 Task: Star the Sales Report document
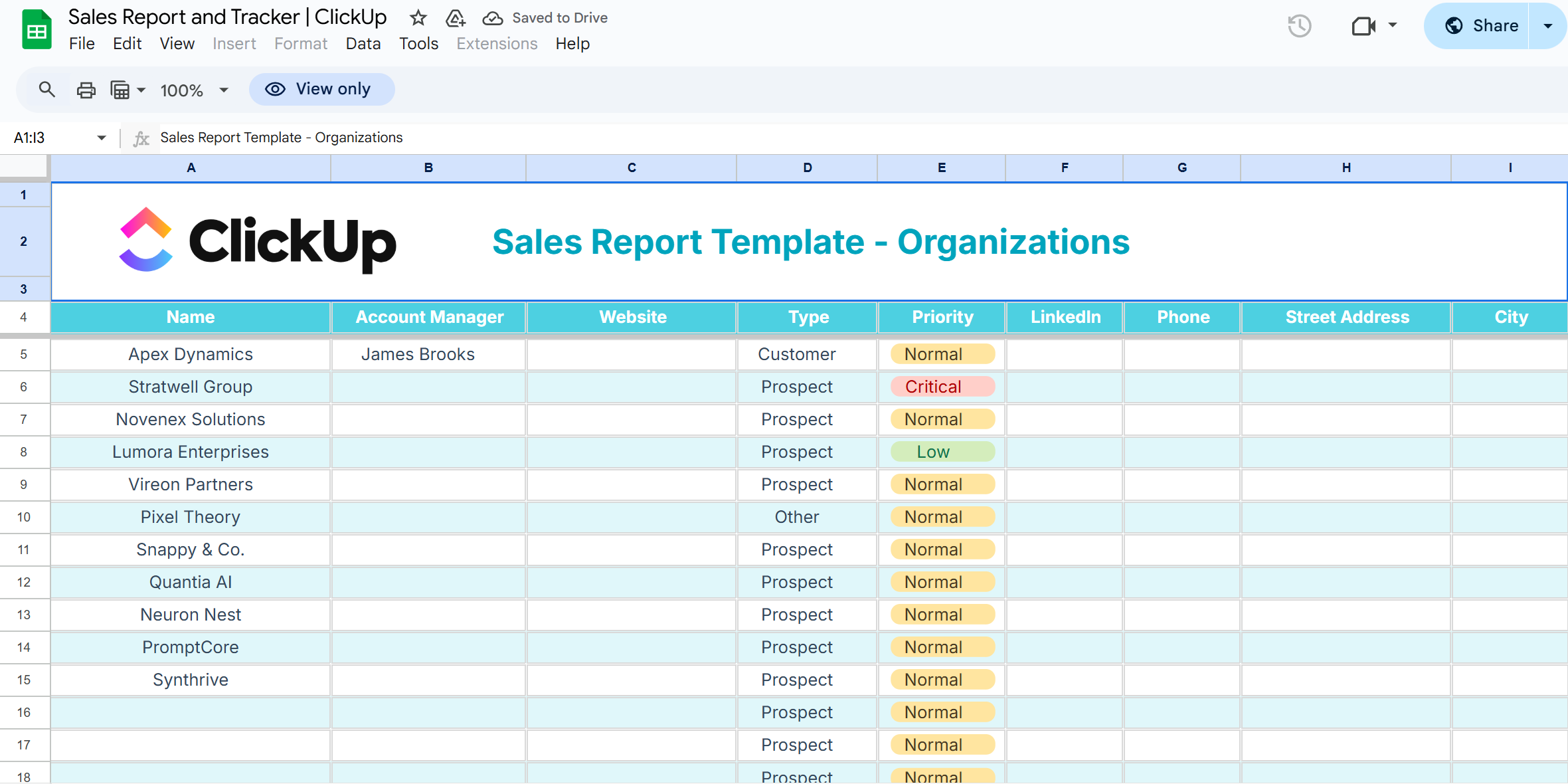(418, 18)
